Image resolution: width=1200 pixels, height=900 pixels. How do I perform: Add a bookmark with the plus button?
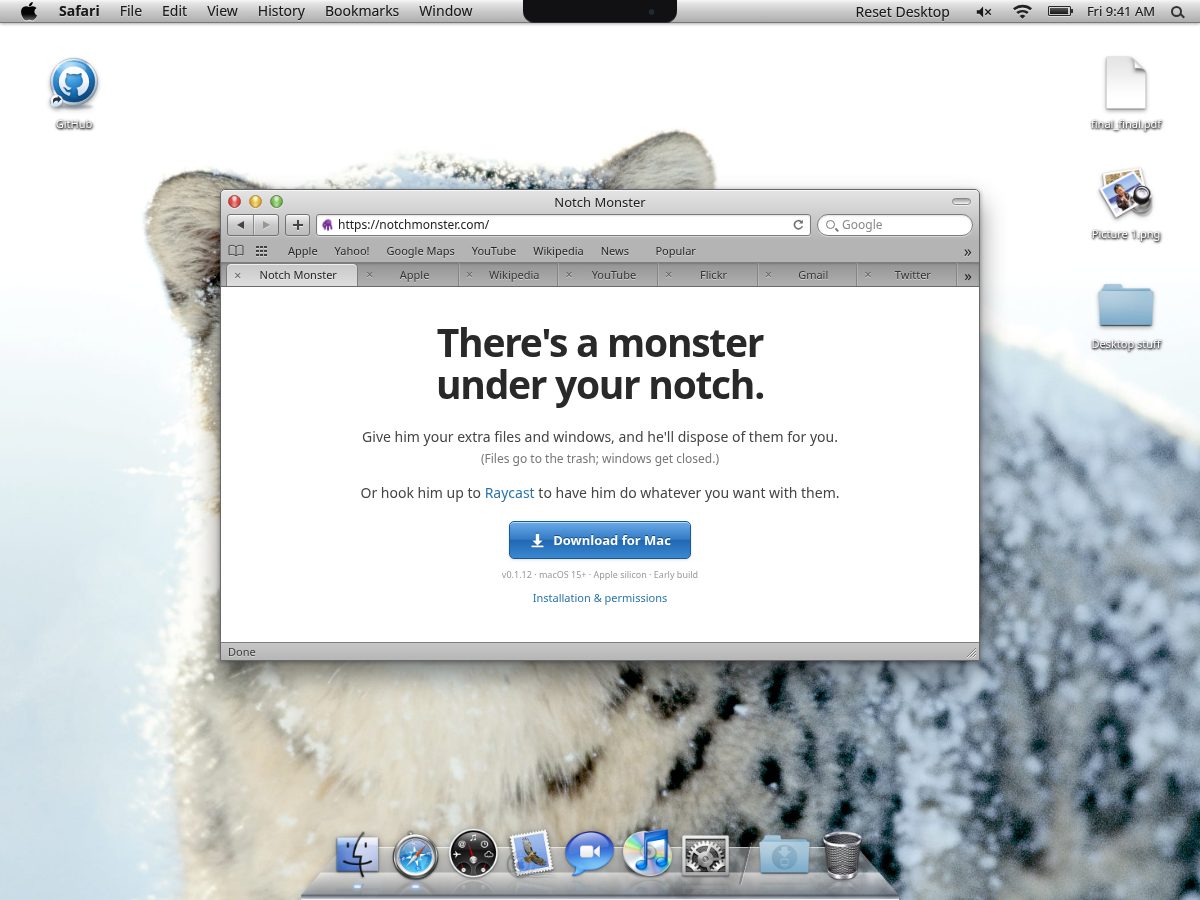[x=297, y=225]
